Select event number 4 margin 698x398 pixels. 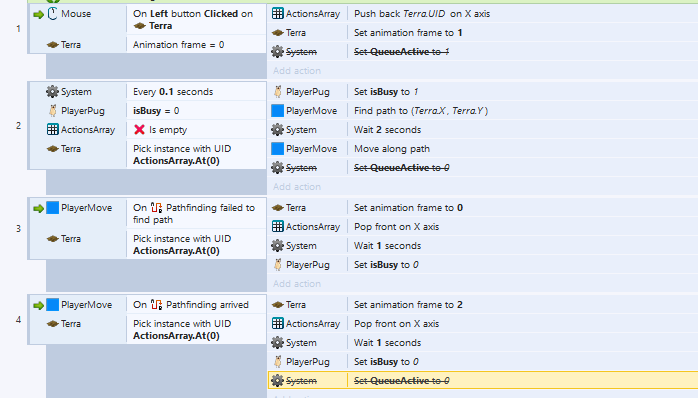point(18,320)
